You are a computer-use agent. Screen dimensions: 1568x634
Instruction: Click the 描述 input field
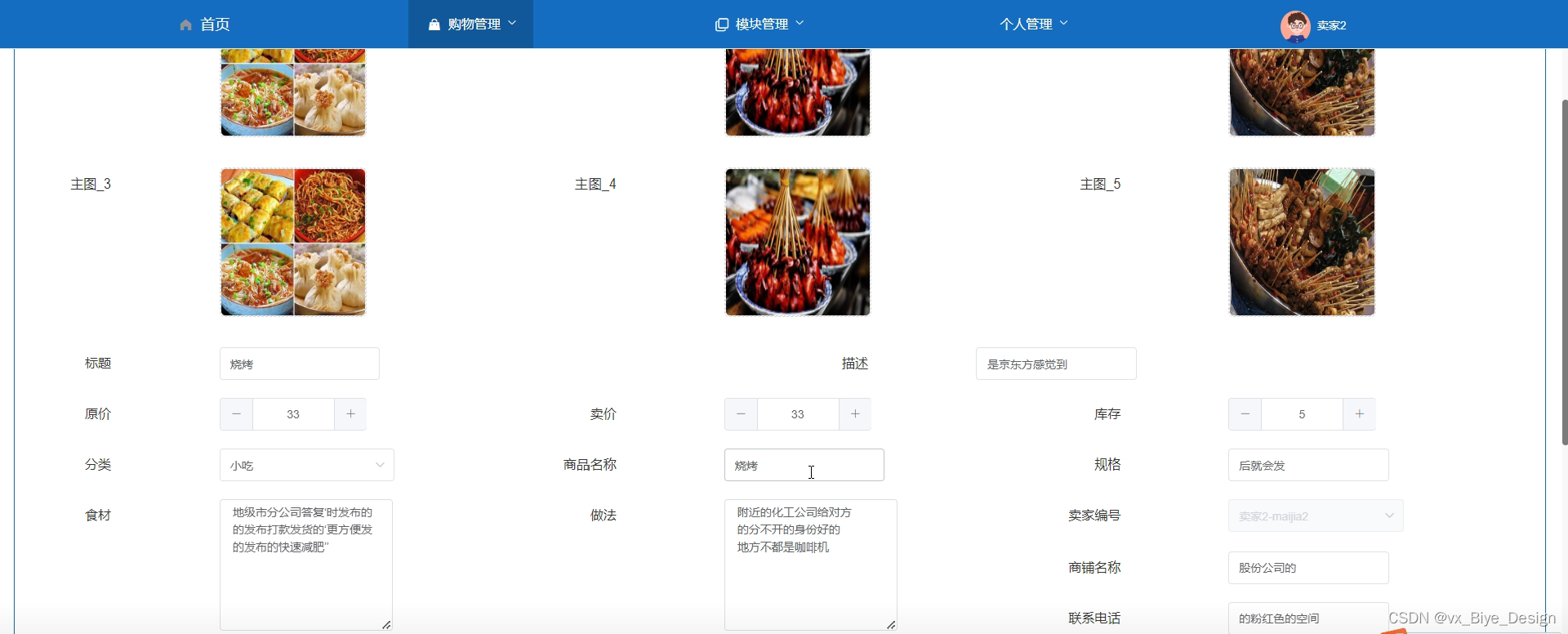click(x=1056, y=364)
